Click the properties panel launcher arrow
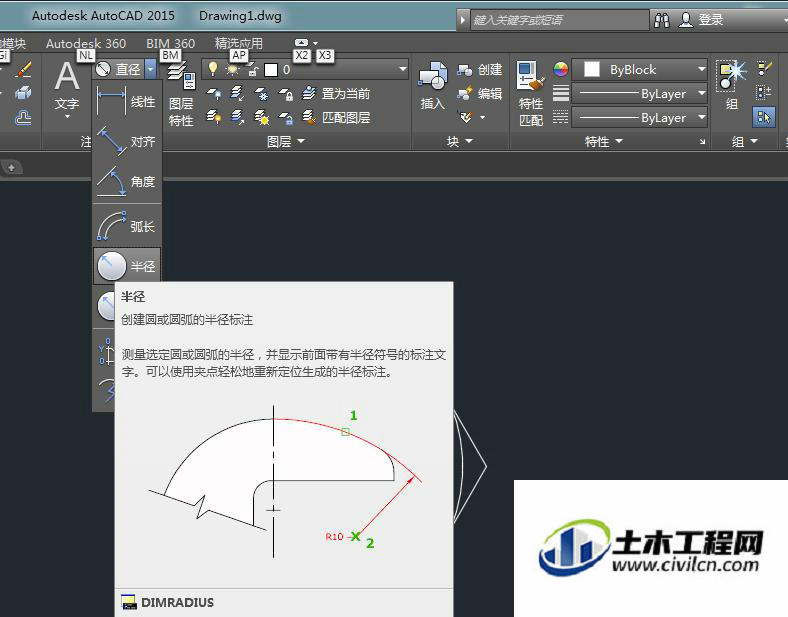The height and width of the screenshot is (617, 788). (703, 142)
